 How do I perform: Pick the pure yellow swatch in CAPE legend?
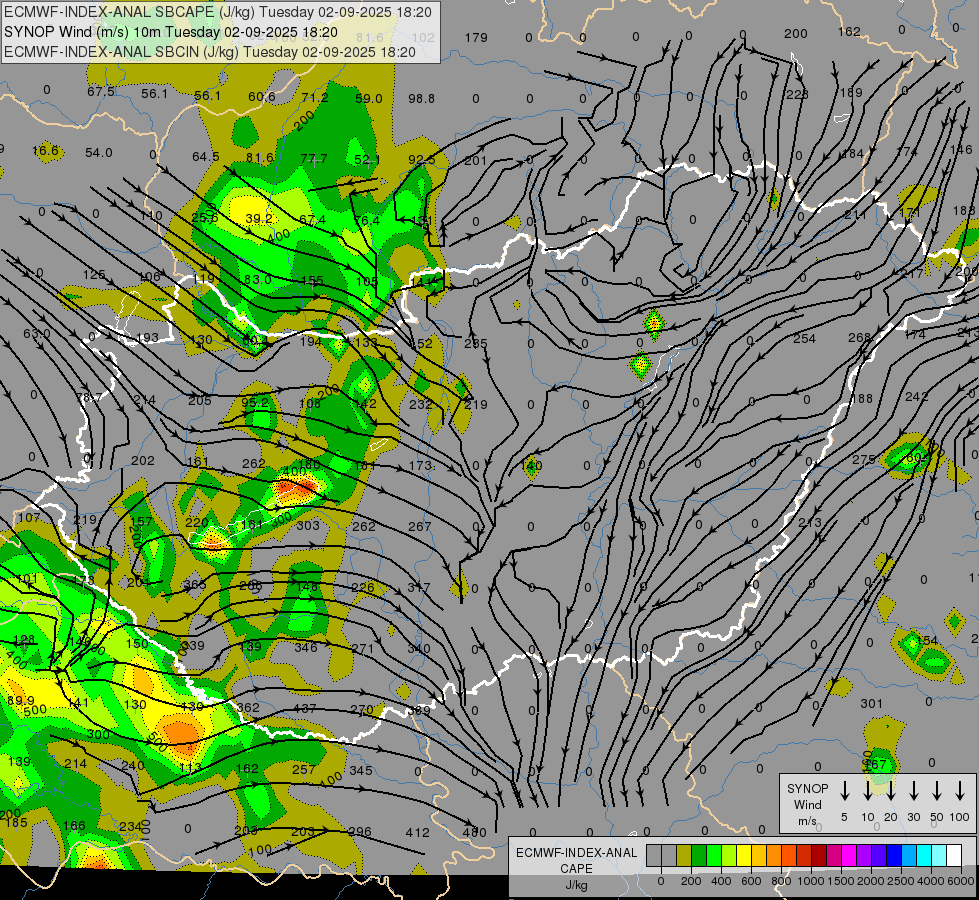744,856
